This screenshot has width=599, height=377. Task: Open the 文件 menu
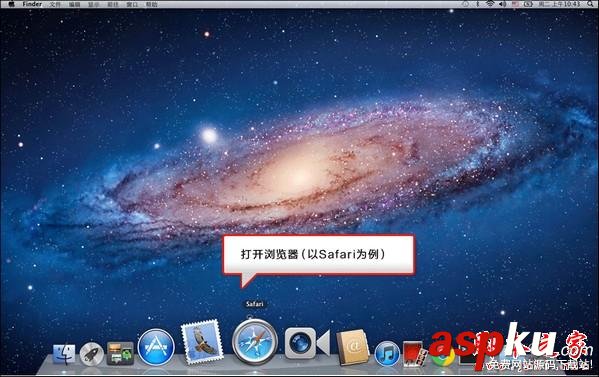tap(55, 5)
